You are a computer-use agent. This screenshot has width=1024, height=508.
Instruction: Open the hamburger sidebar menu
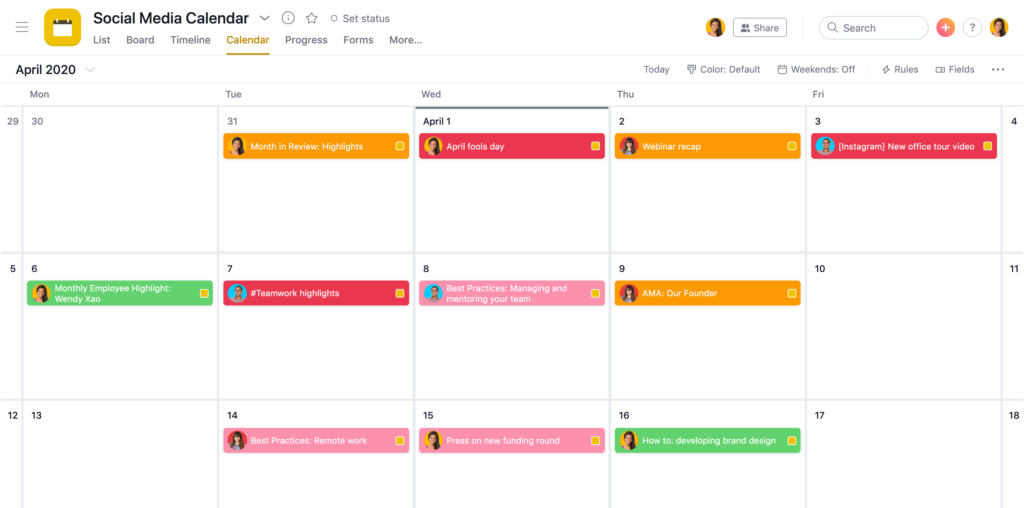pos(22,27)
